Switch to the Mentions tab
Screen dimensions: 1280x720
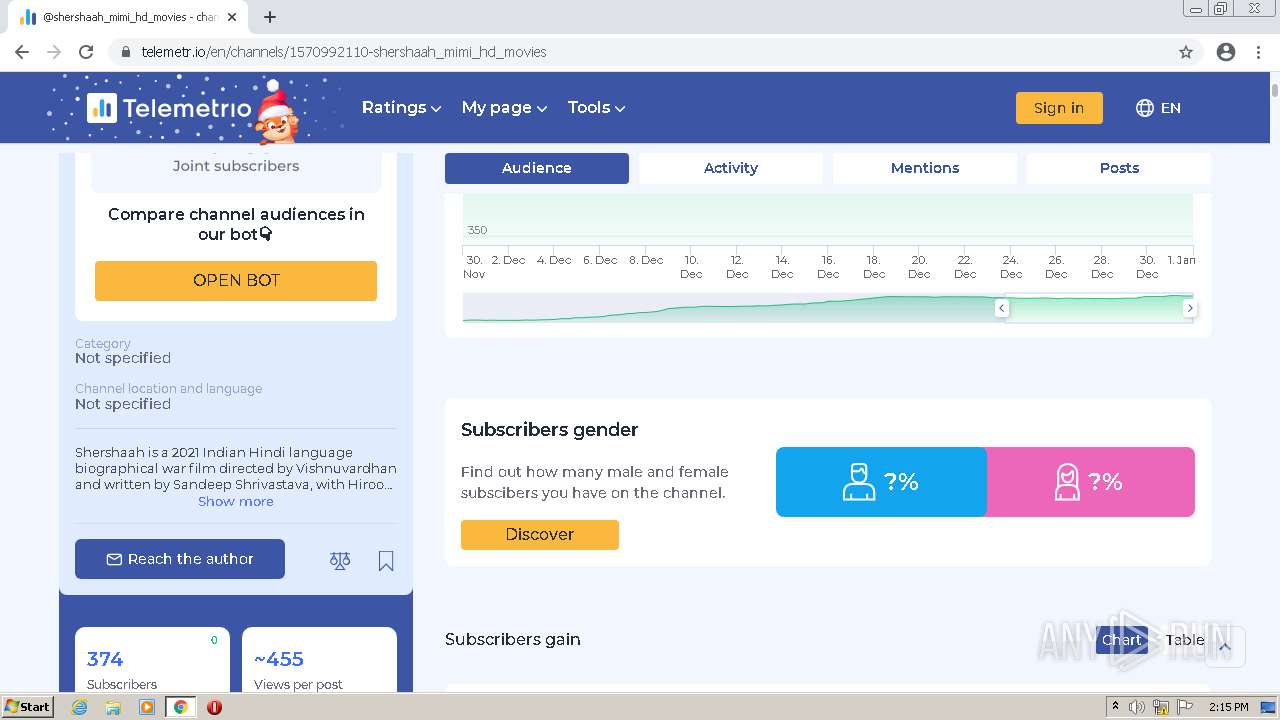pos(925,168)
